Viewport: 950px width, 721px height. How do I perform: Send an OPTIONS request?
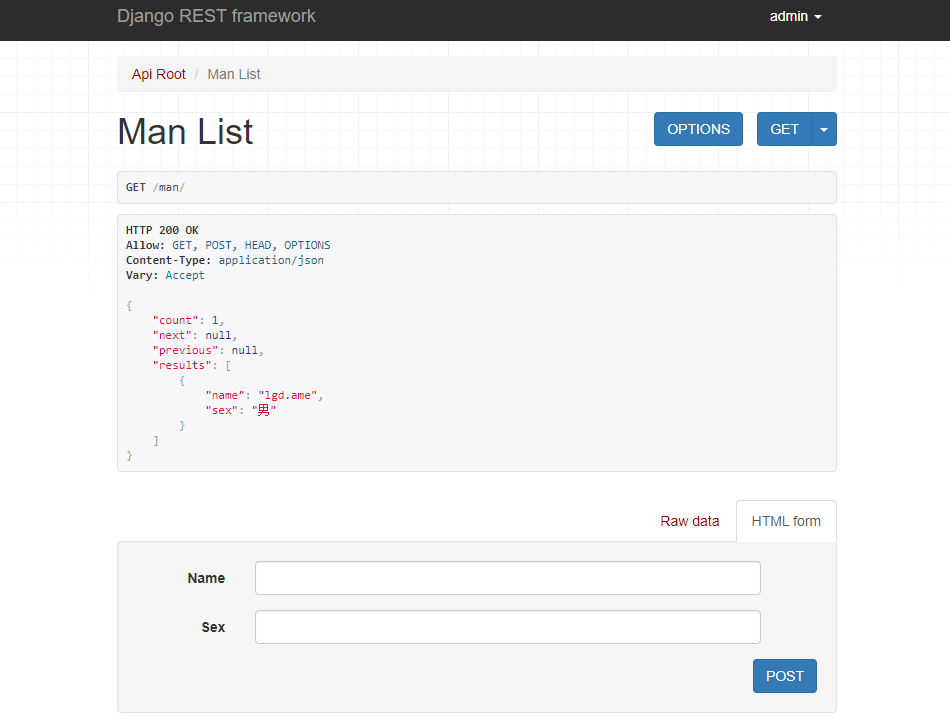tap(698, 129)
